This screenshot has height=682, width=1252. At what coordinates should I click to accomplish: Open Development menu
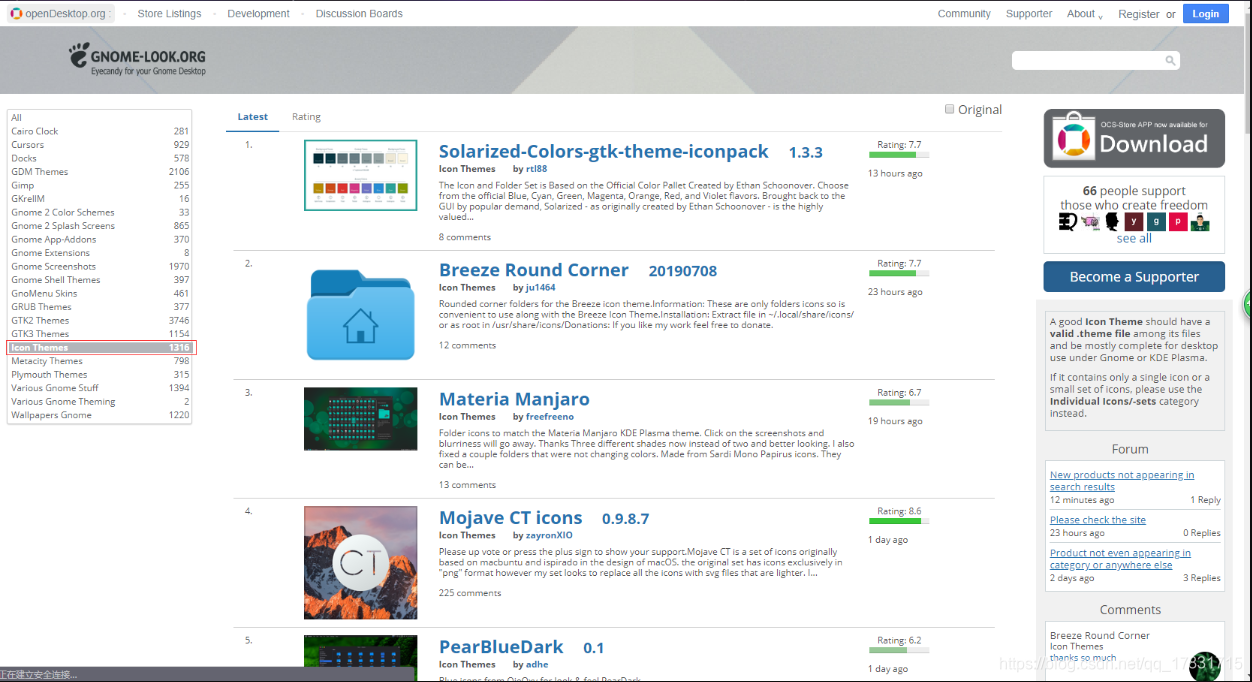(258, 14)
